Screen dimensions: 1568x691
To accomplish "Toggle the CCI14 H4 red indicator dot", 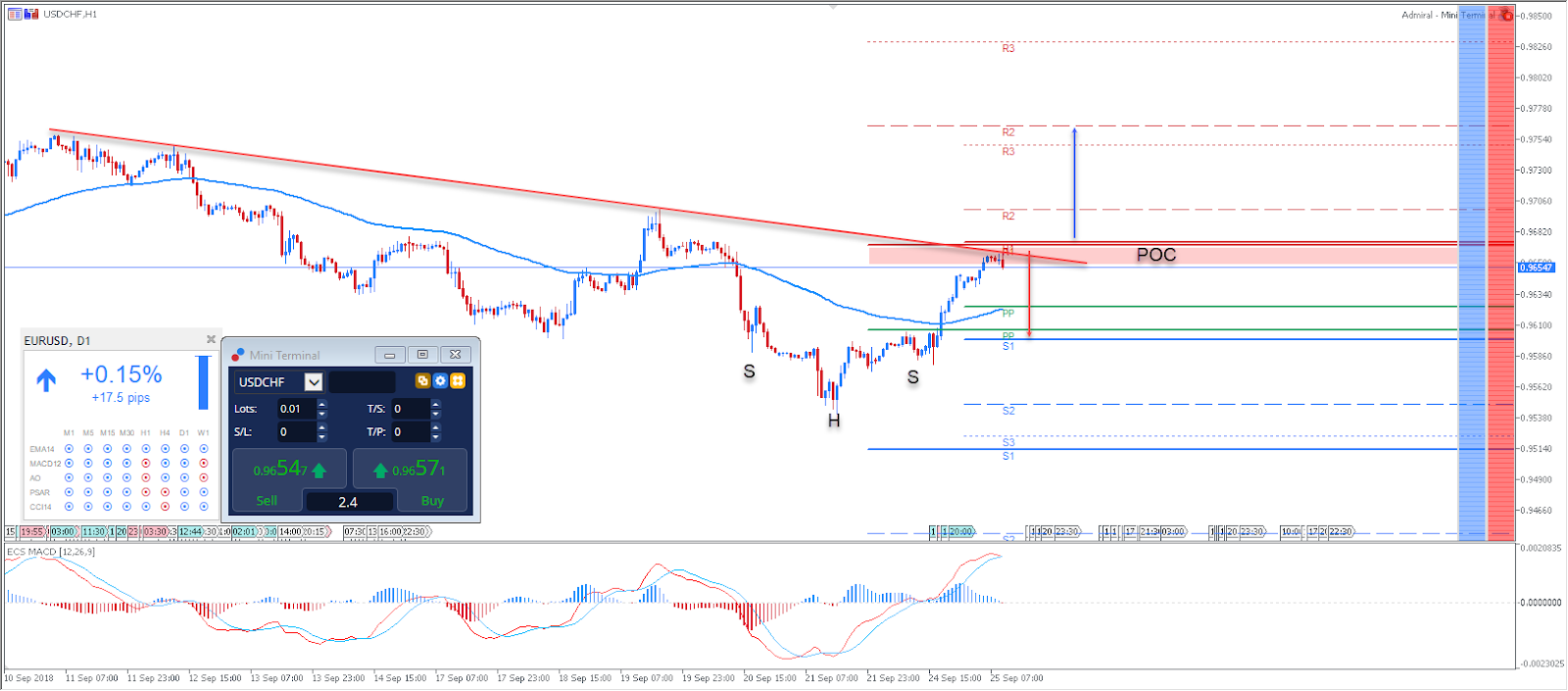I will 165,507.
